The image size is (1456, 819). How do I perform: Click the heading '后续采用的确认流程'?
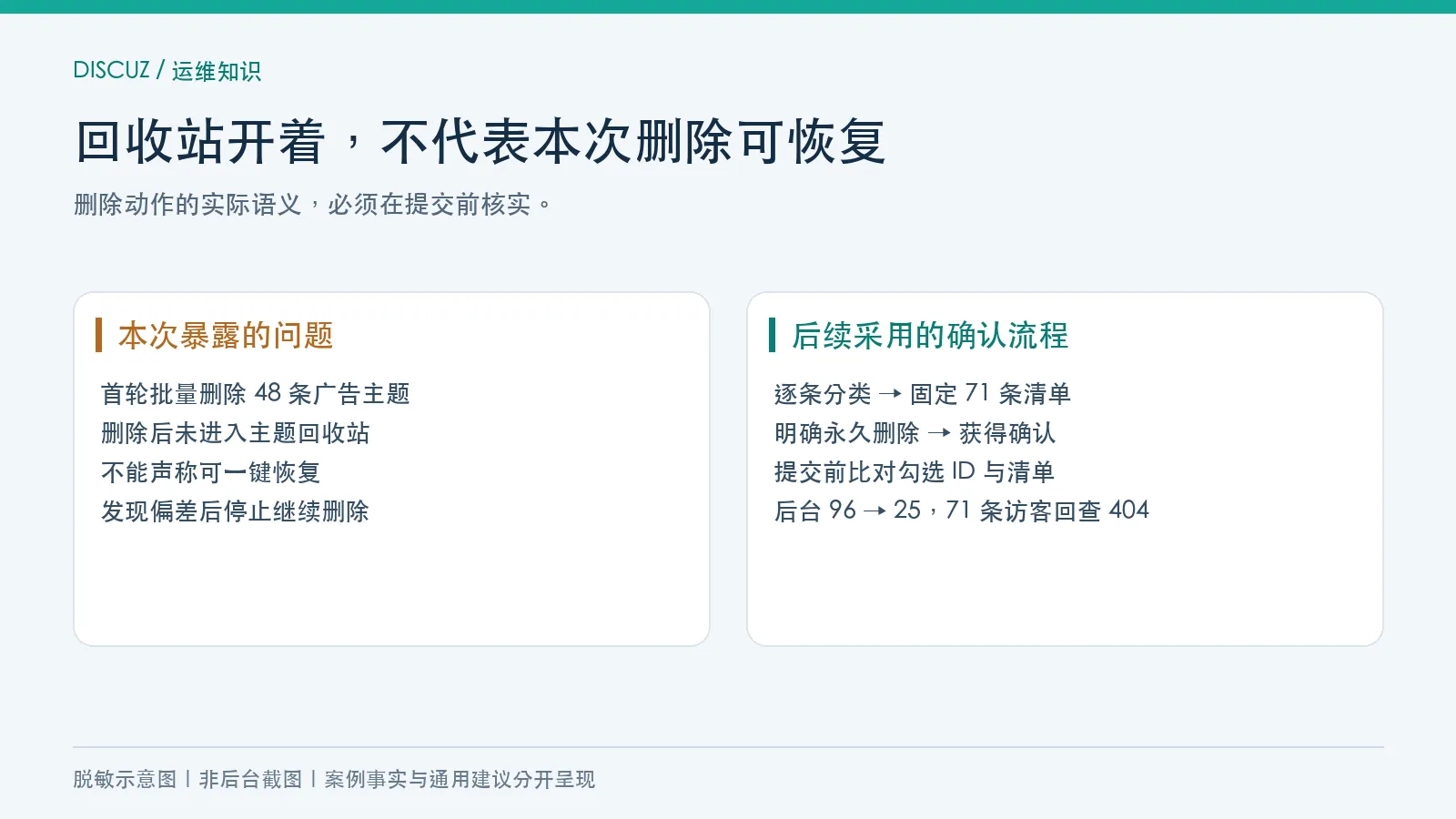[930, 335]
